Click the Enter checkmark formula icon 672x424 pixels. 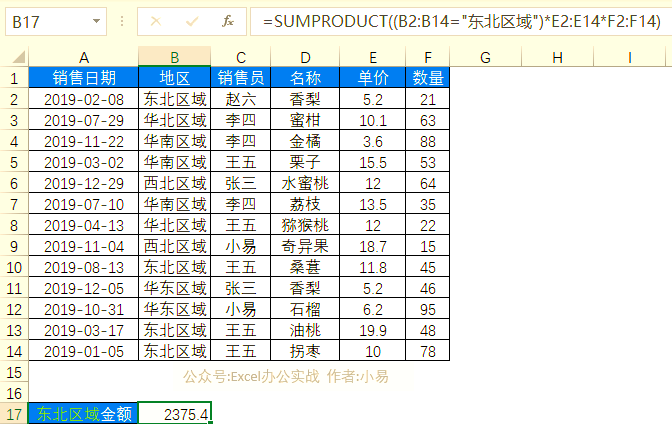pyautogui.click(x=192, y=21)
